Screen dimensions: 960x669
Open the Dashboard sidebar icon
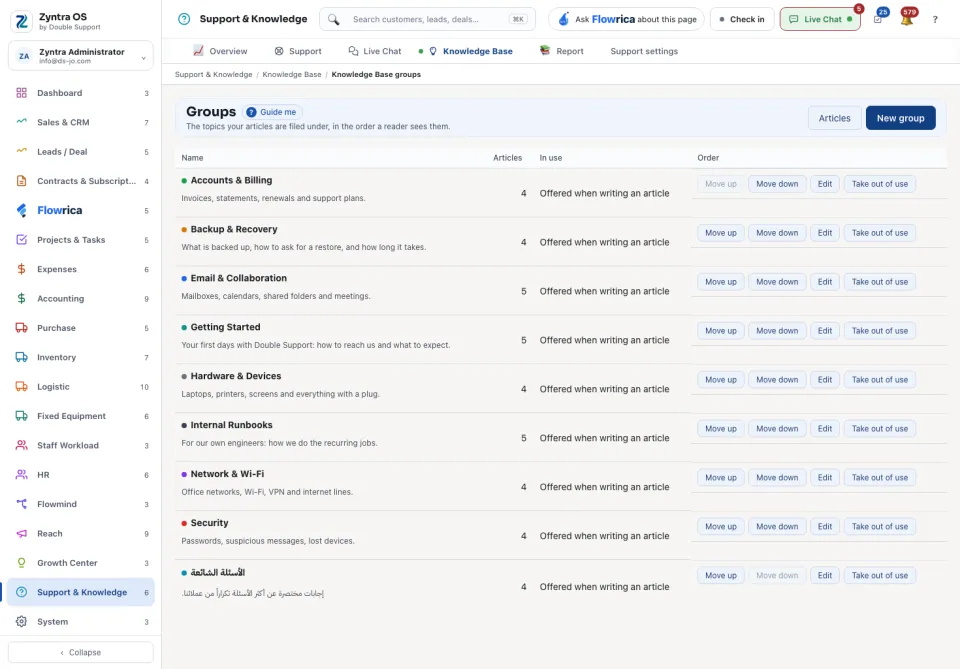pyautogui.click(x=21, y=93)
